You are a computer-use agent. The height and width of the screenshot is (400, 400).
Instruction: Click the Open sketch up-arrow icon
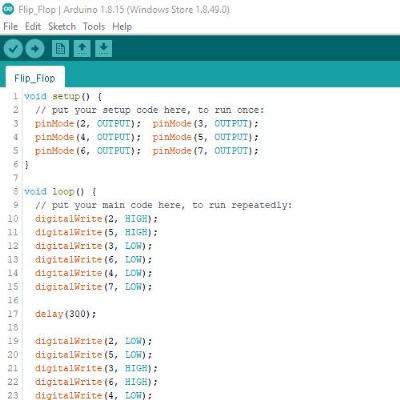(x=82, y=49)
